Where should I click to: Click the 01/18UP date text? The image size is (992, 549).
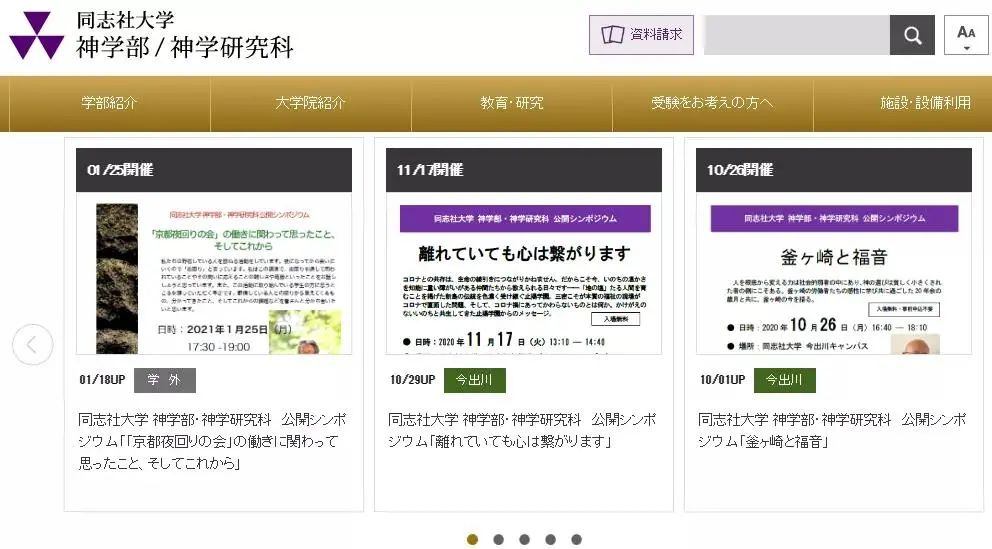tap(102, 380)
